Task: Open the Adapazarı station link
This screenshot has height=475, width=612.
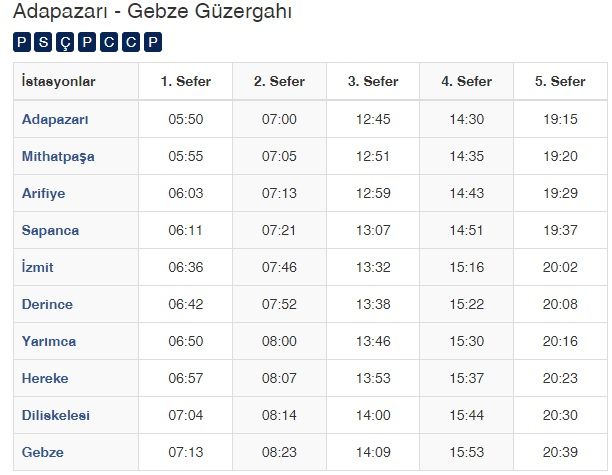Action: 55,119
